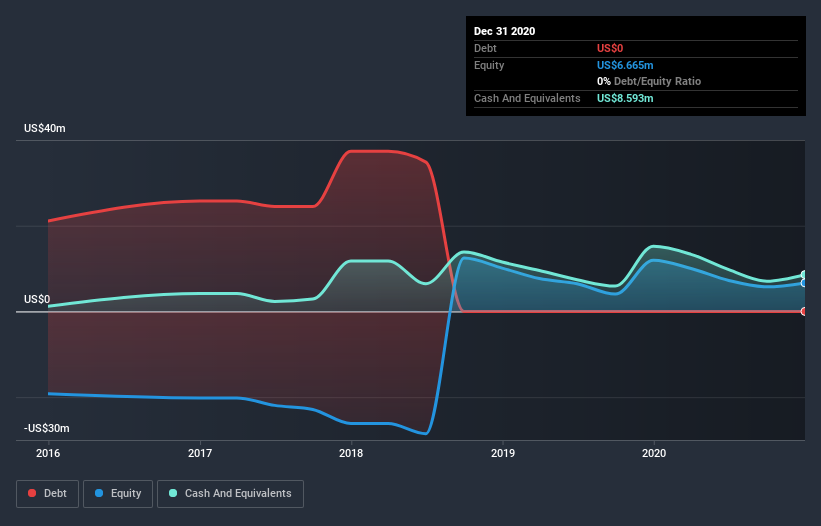The width and height of the screenshot is (821, 526).
Task: Toggle the Equity legend button
Action: pos(118,494)
